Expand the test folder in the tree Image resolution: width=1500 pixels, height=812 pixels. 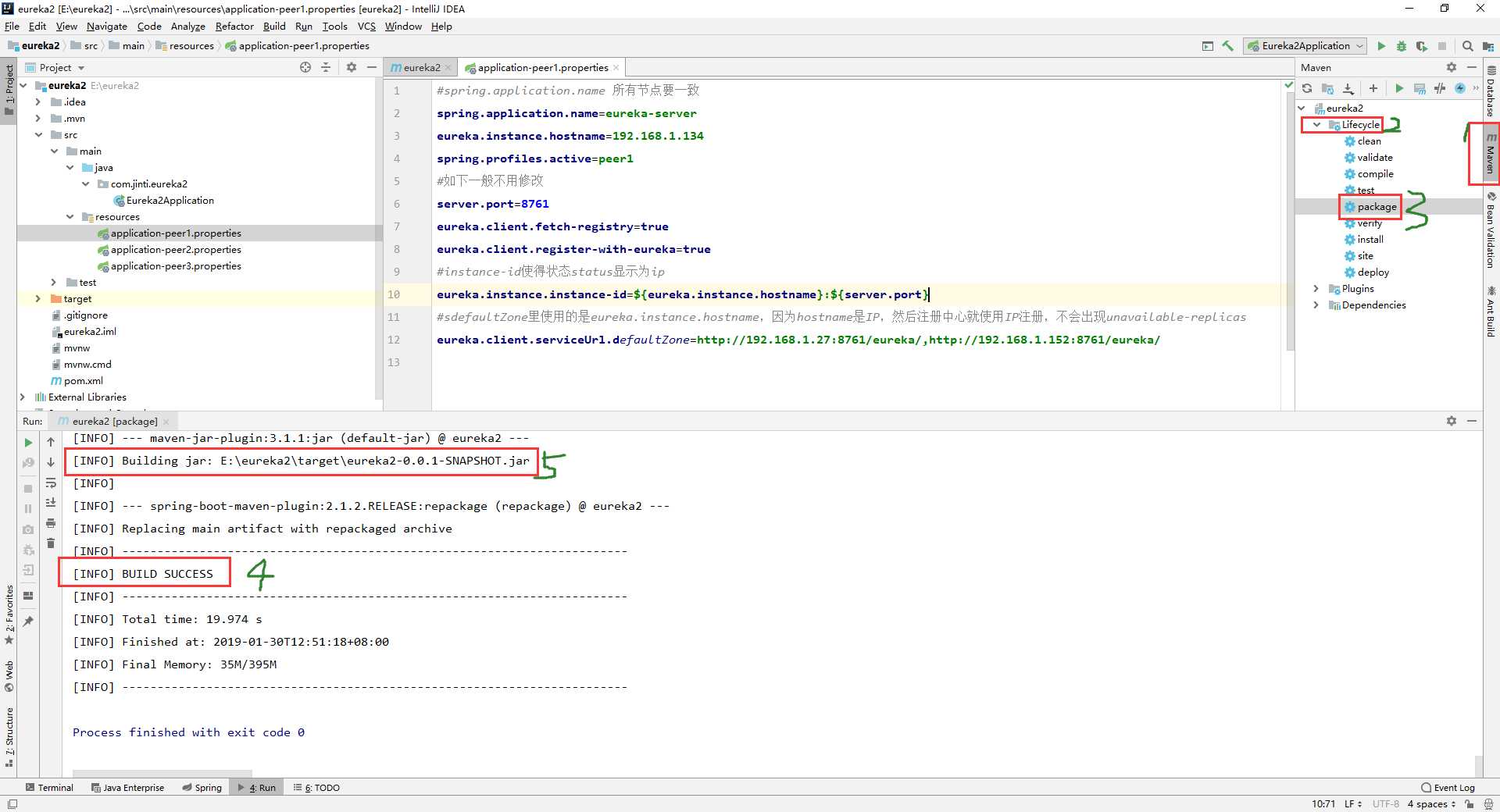click(53, 283)
